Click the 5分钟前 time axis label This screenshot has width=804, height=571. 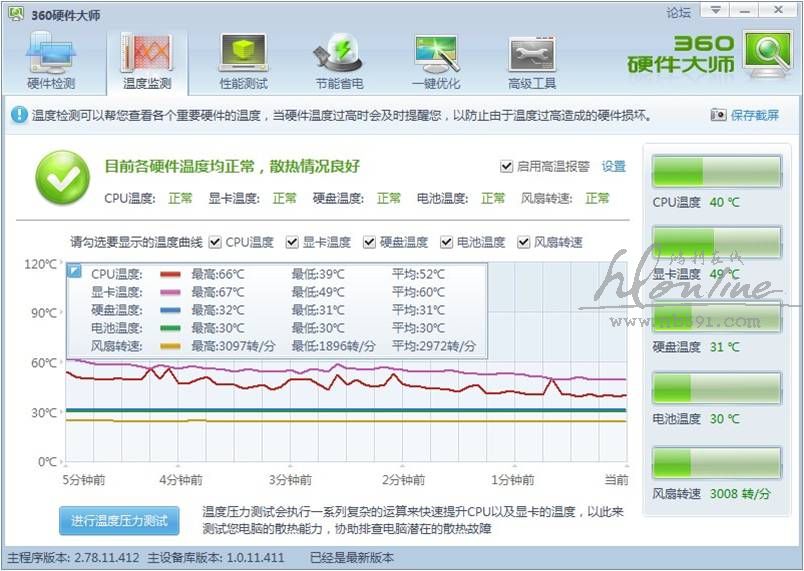click(84, 480)
